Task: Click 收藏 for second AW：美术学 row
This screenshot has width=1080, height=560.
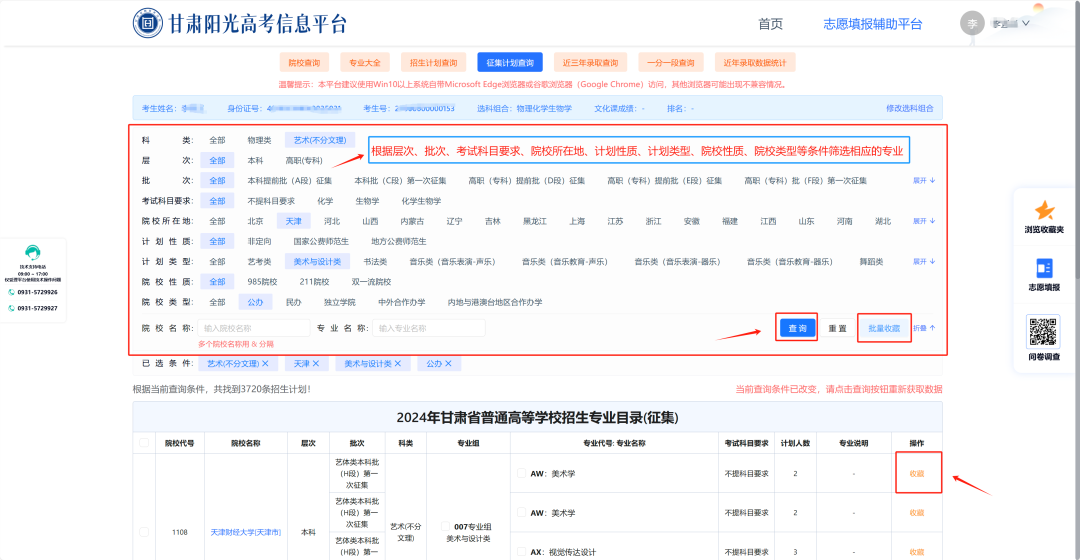Action: pyautogui.click(x=917, y=512)
